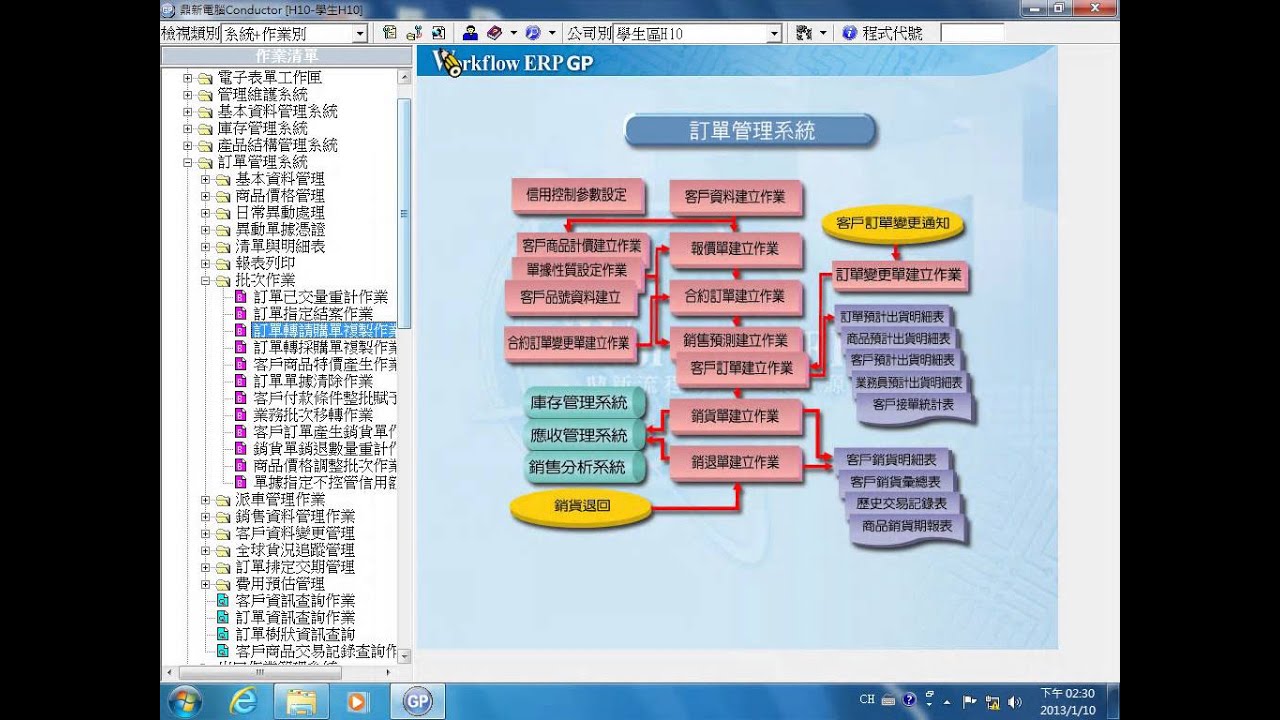This screenshot has width=1280, height=720.
Task: Click the 客戶資料建立作業 flowchart button
Action: tap(734, 197)
